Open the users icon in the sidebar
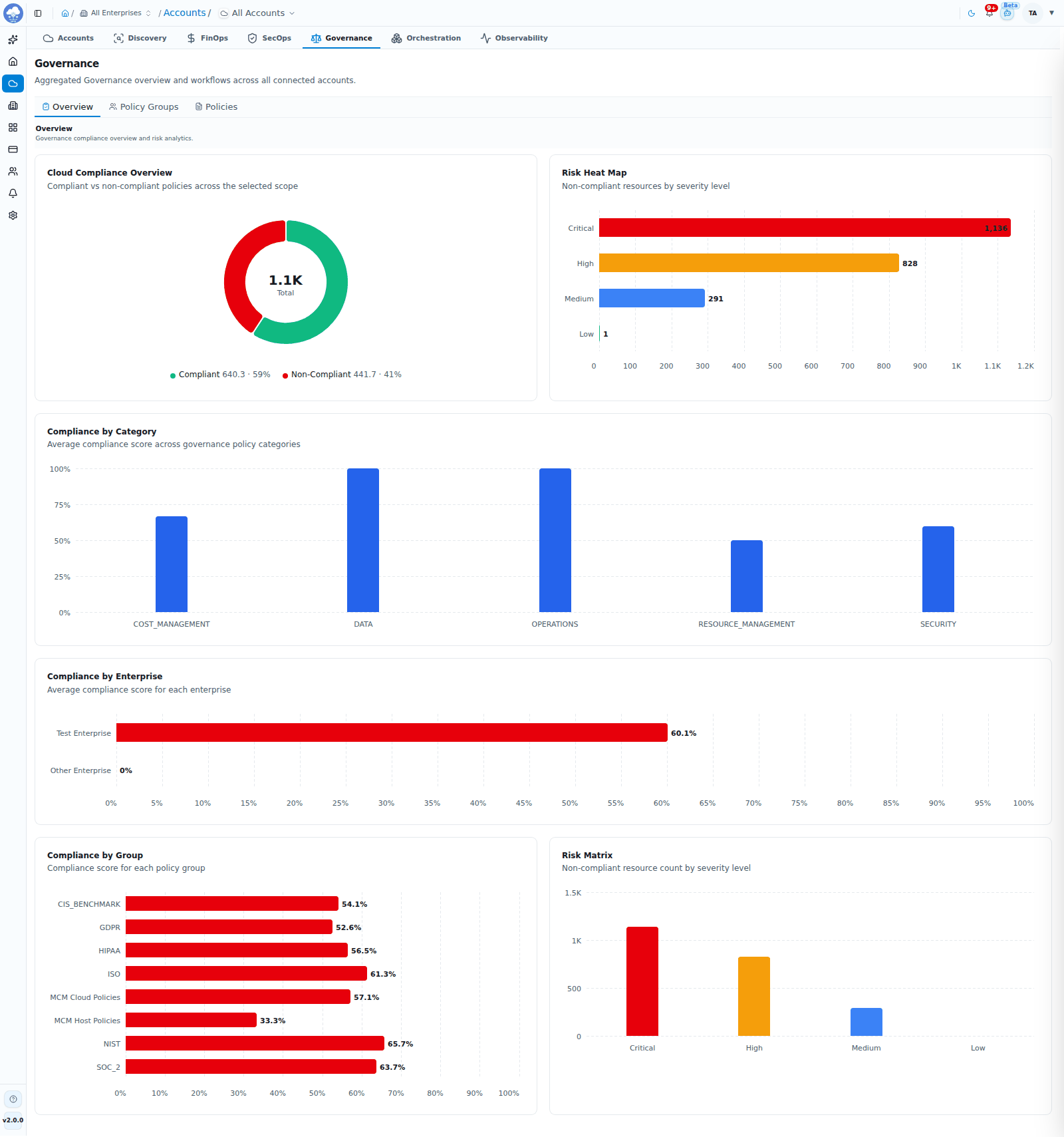Screen dimensions: 1064x1137 coord(13,172)
